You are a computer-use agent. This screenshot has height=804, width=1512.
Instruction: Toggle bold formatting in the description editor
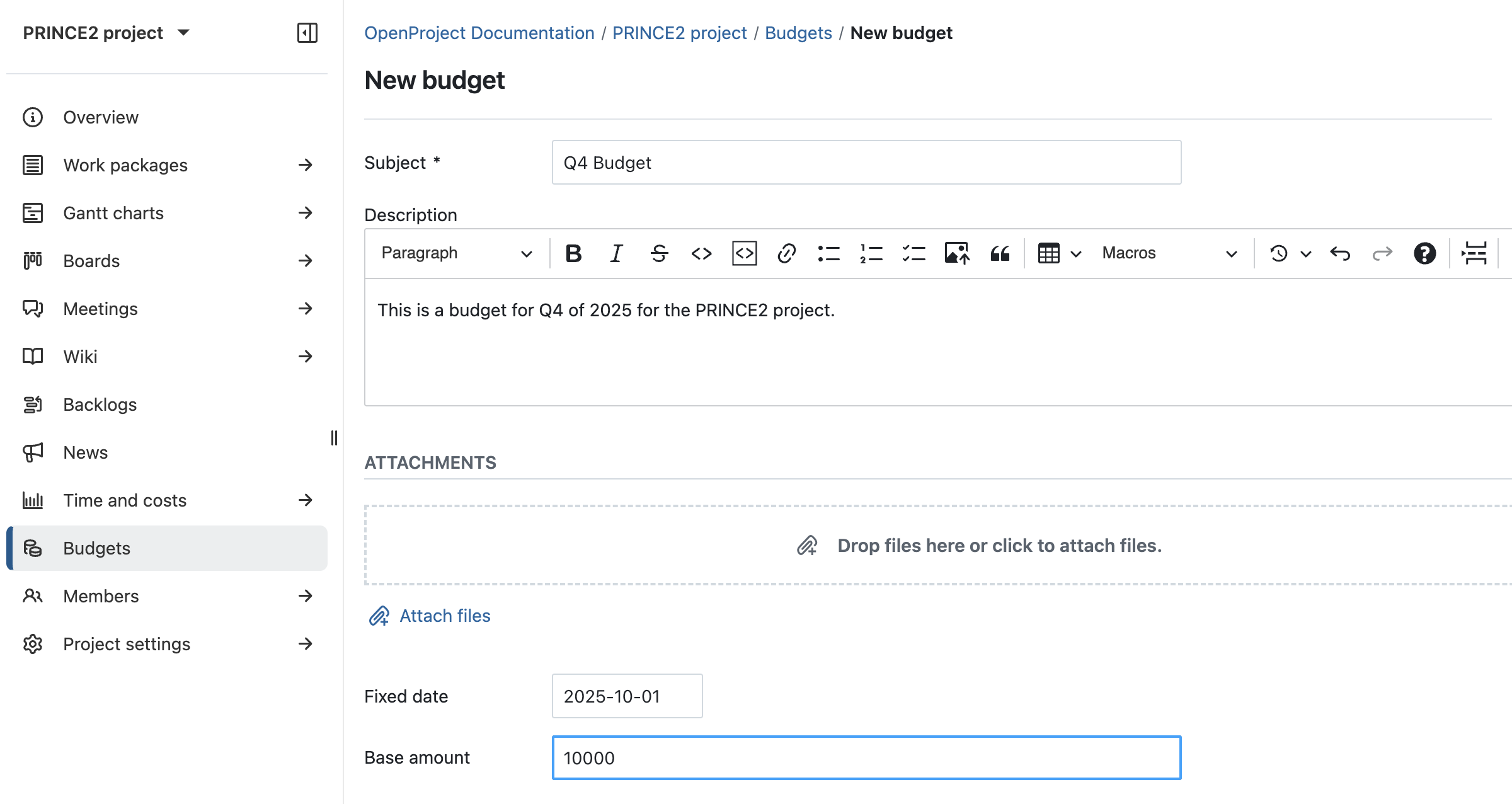pyautogui.click(x=573, y=253)
